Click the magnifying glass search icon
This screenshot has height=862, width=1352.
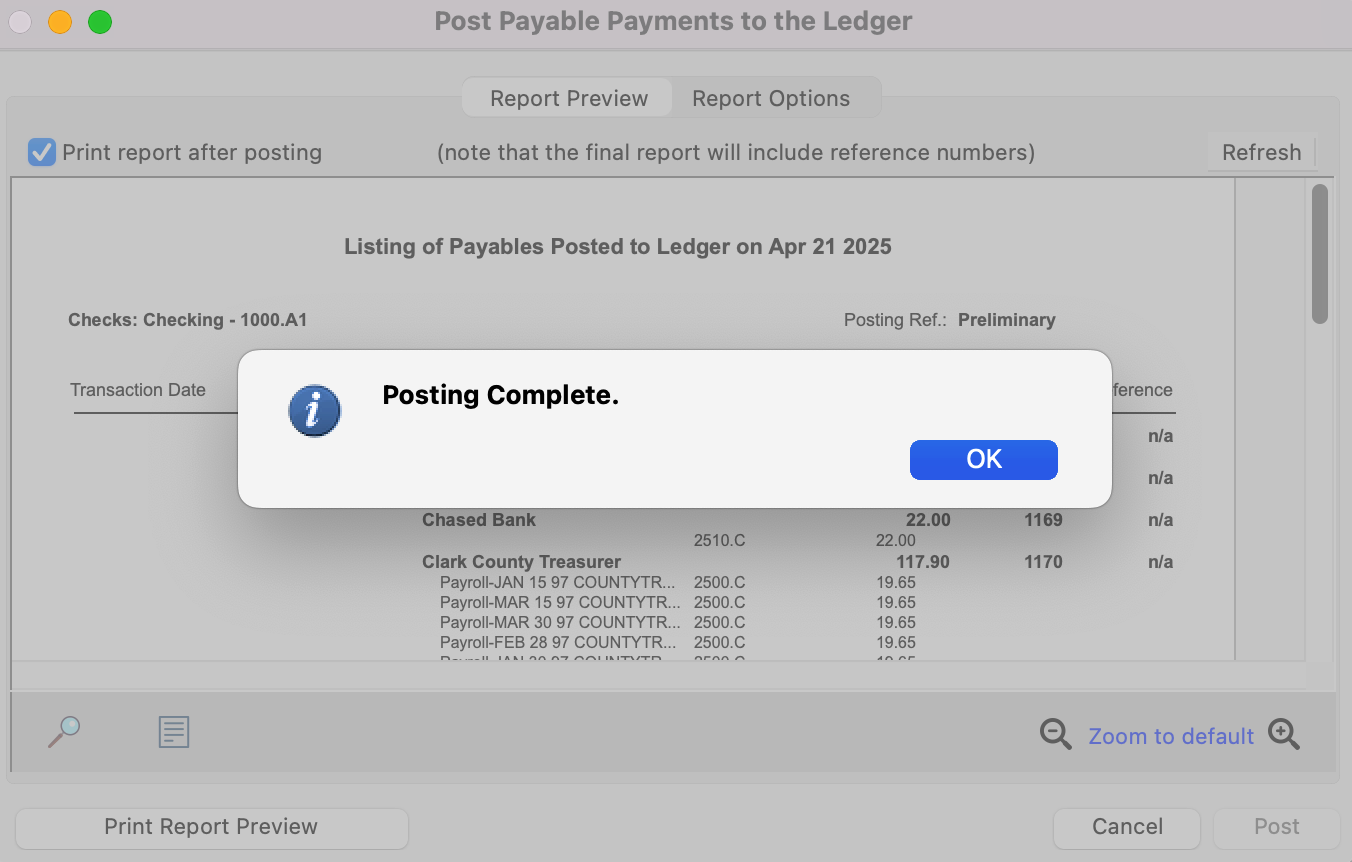coord(64,732)
